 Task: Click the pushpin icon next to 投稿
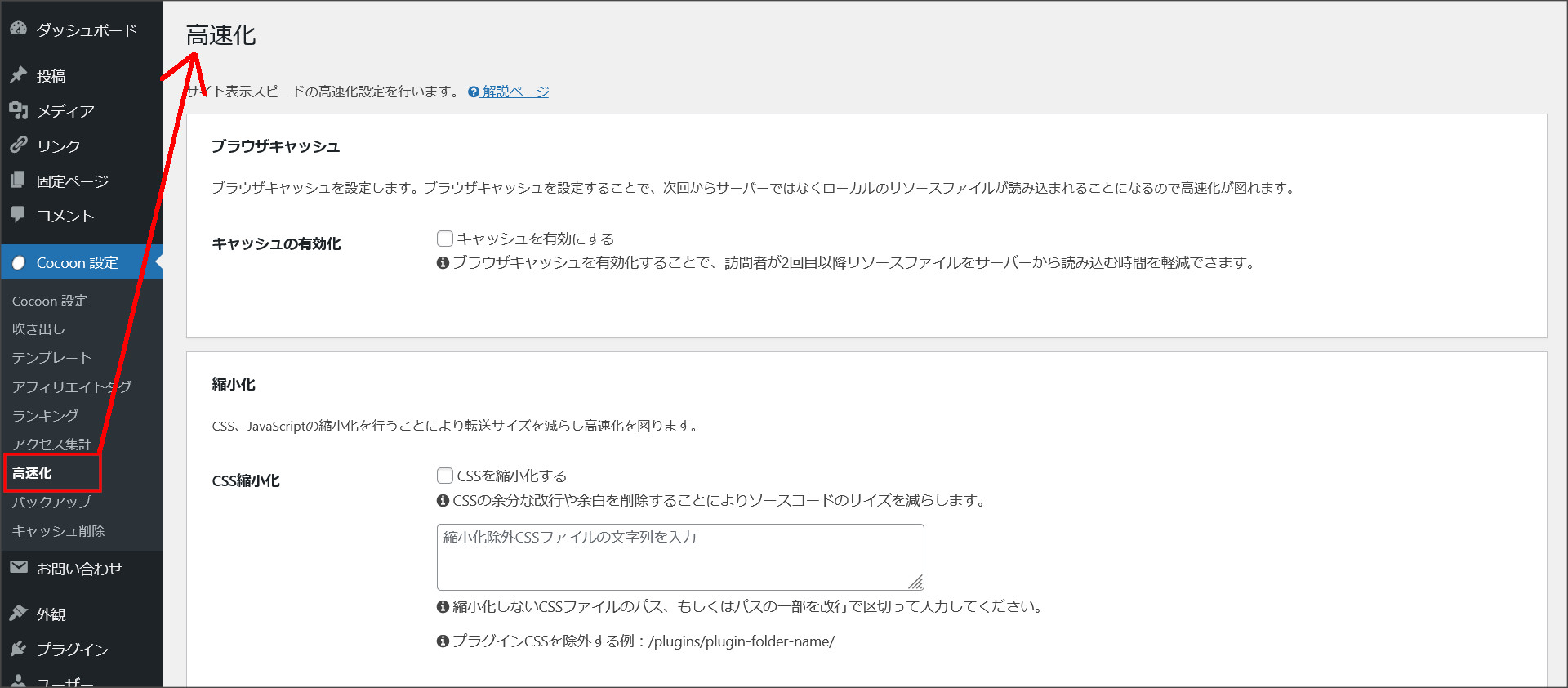tap(18, 75)
